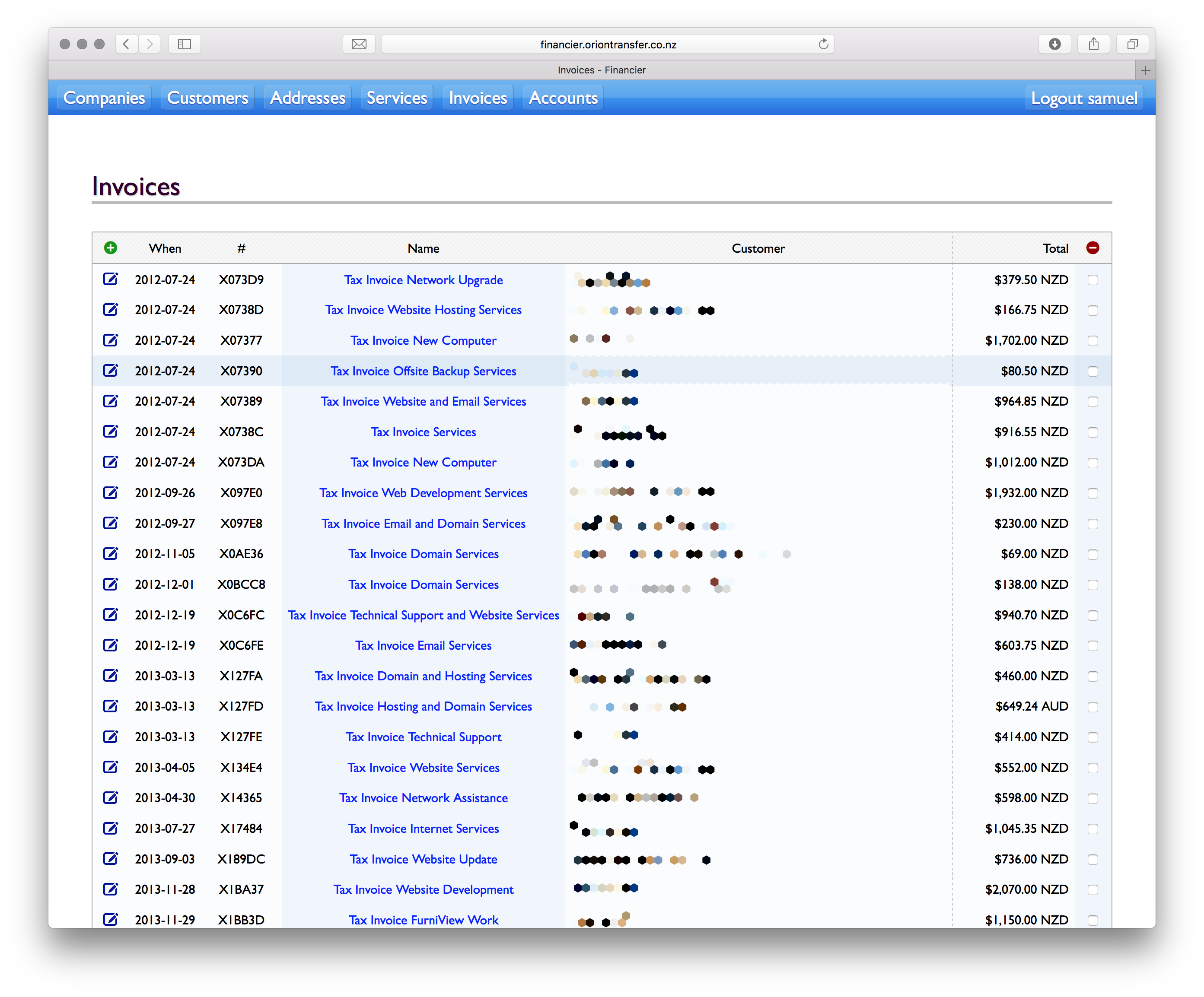Open Safari share icon

coord(1093,44)
